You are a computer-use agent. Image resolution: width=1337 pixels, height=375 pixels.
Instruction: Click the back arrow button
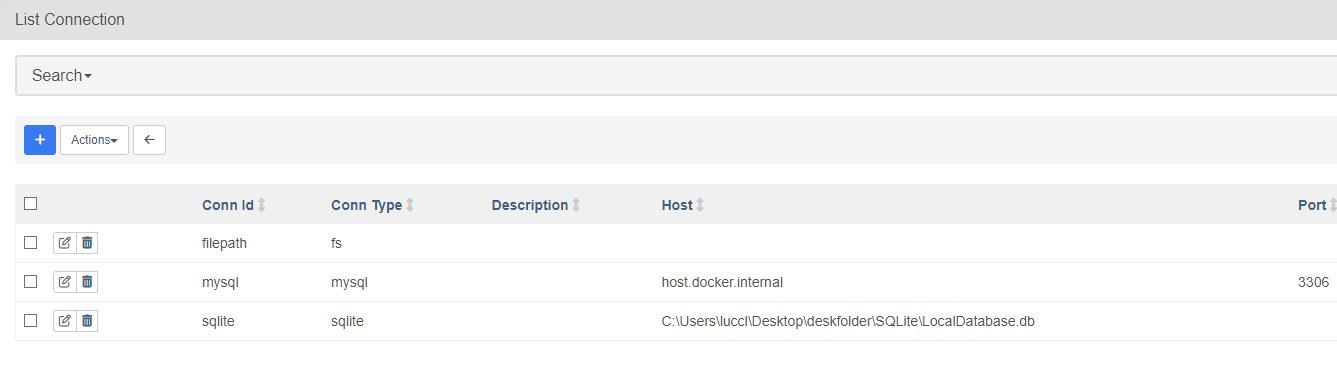pyautogui.click(x=149, y=140)
